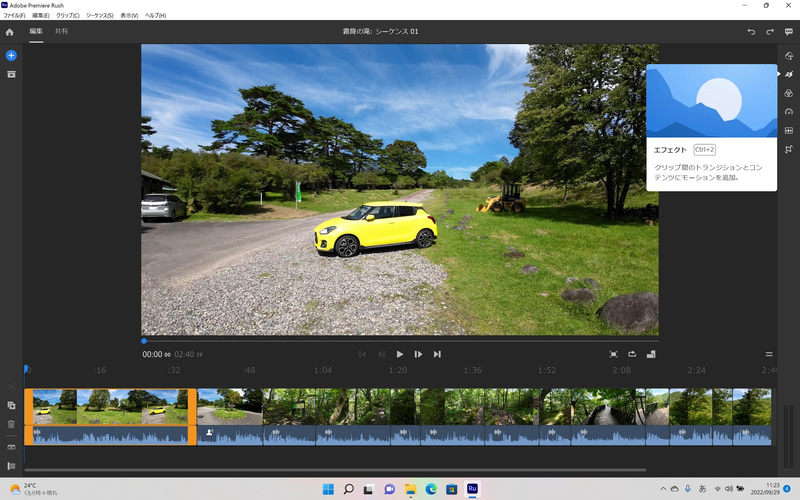Go to the Home screen icon
800x500 pixels.
click(10, 32)
